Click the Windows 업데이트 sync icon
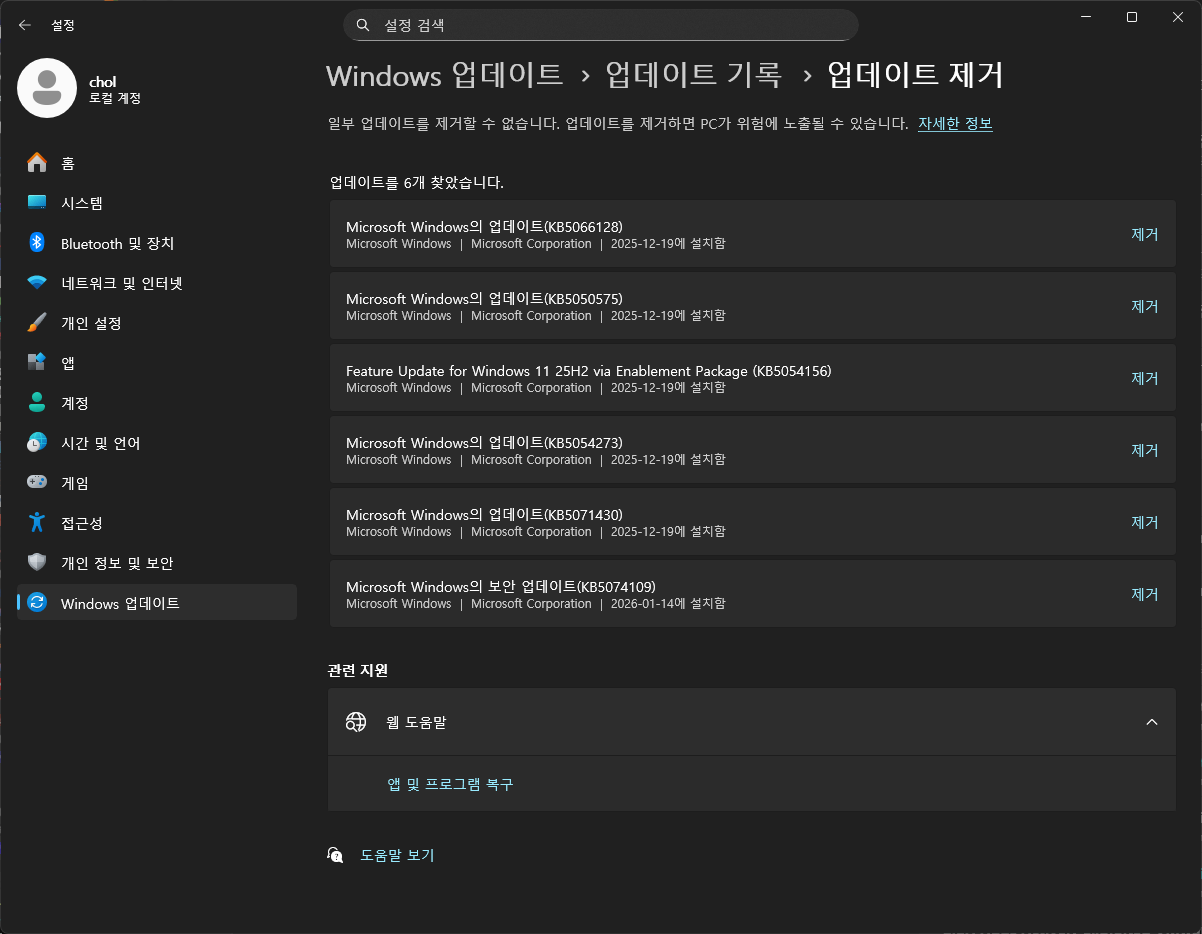 37,603
